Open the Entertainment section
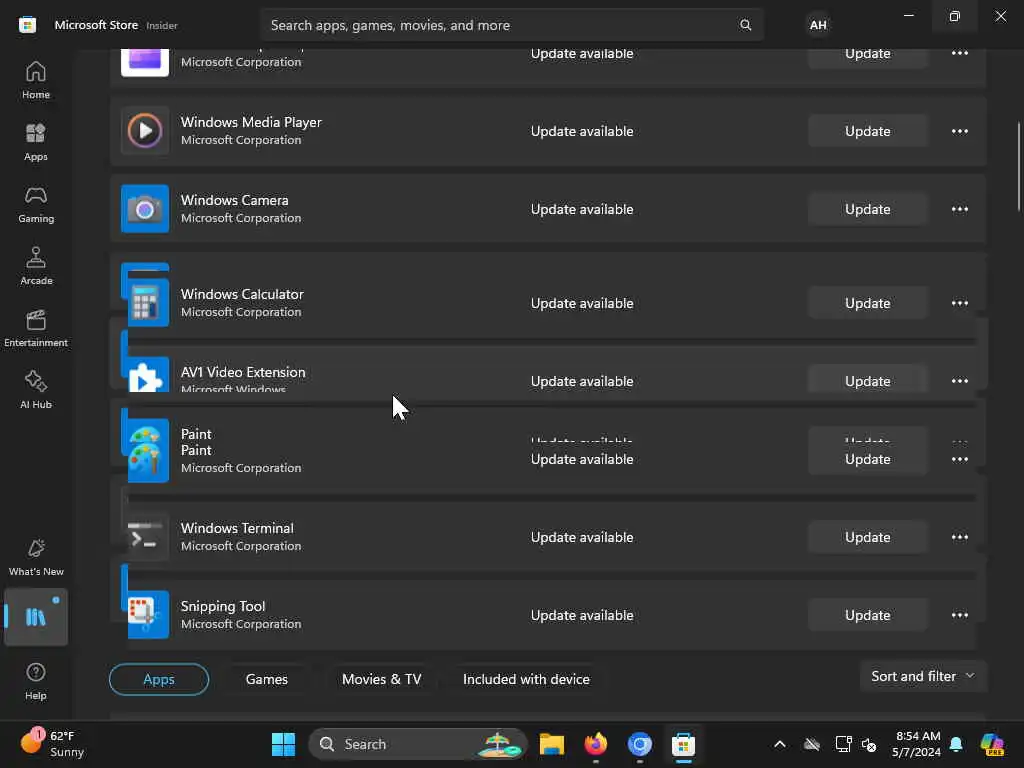The image size is (1024, 768). click(x=36, y=328)
